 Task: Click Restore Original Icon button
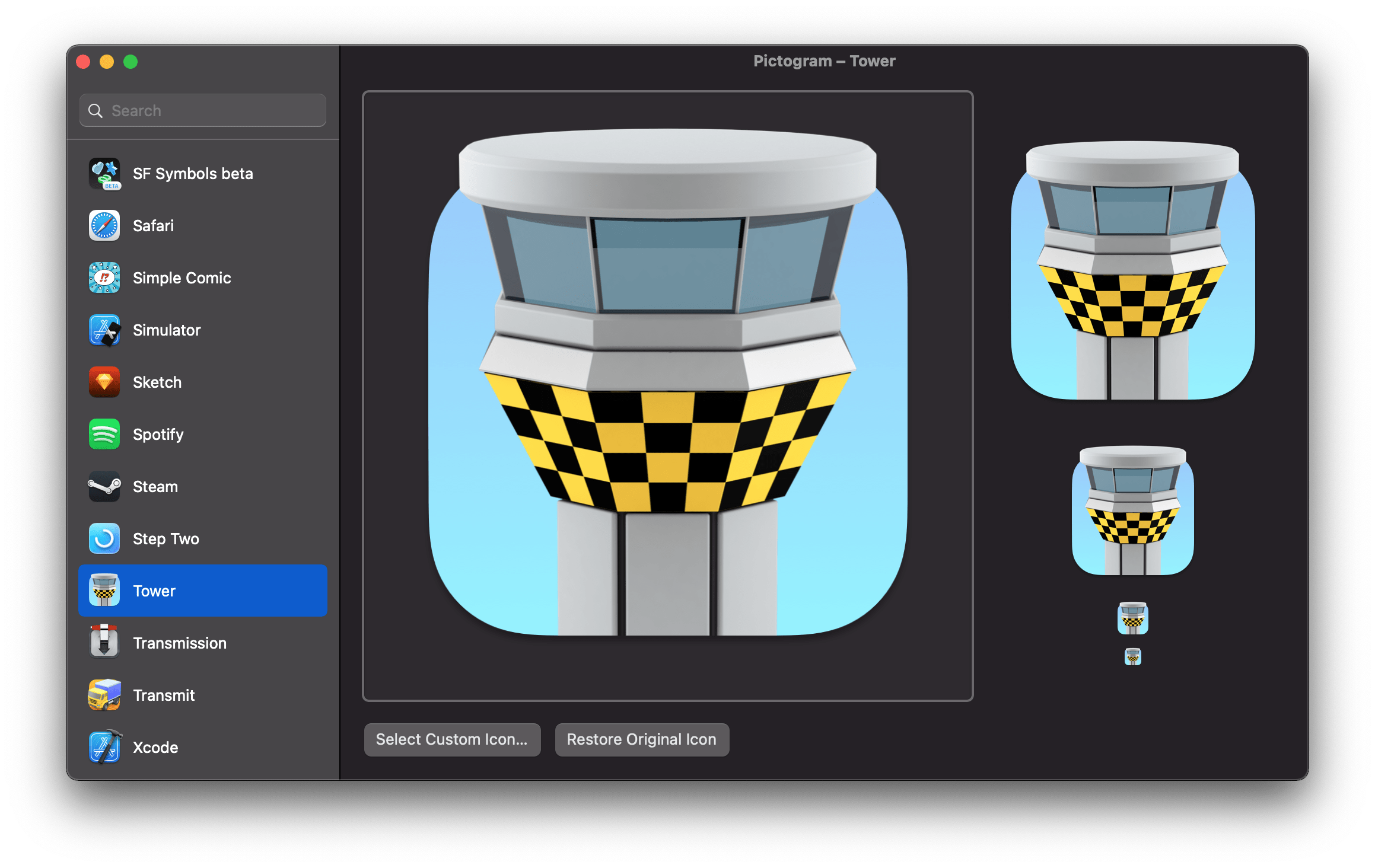(x=641, y=739)
